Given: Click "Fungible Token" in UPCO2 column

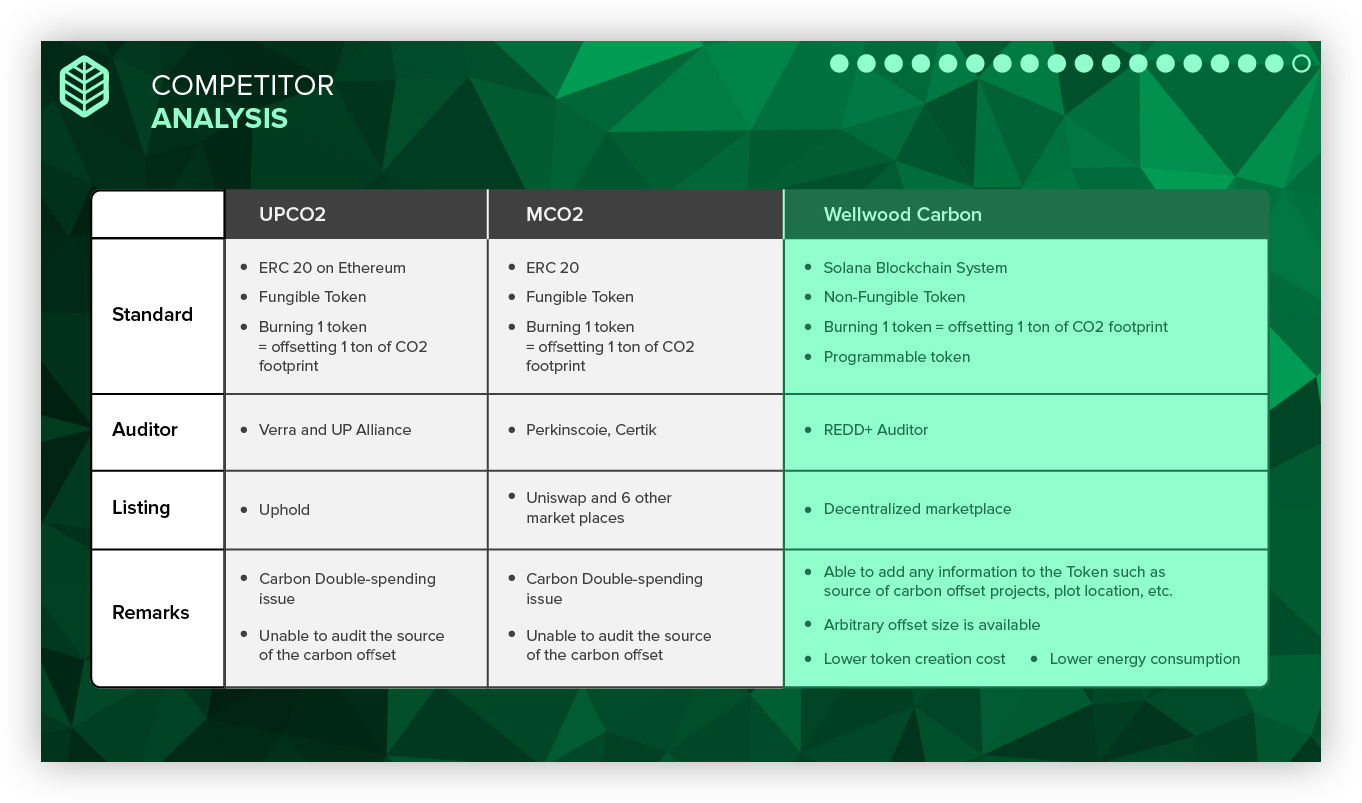Looking at the screenshot, I should coord(312,297).
